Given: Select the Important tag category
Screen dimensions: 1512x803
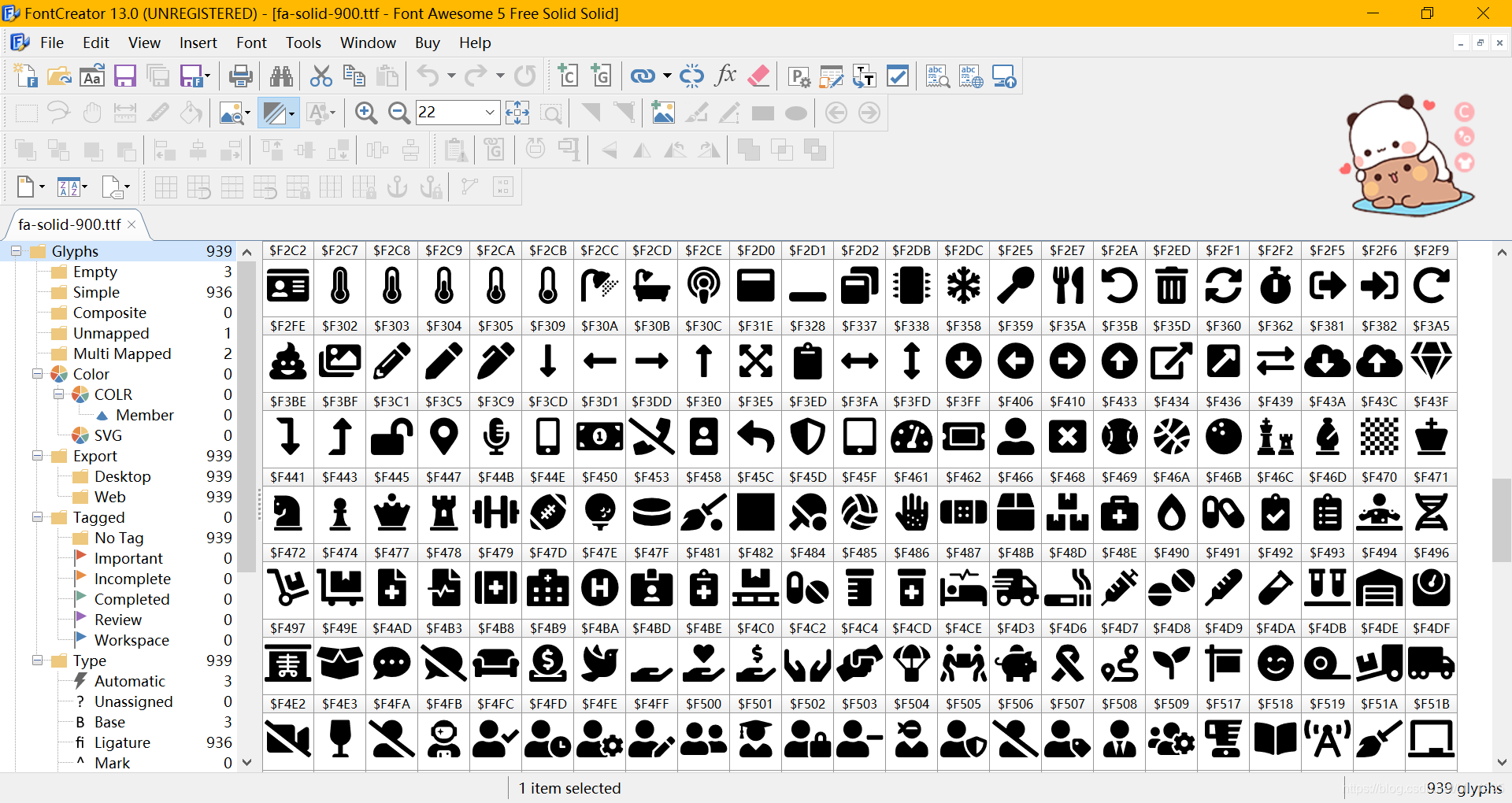Looking at the screenshot, I should click(128, 558).
